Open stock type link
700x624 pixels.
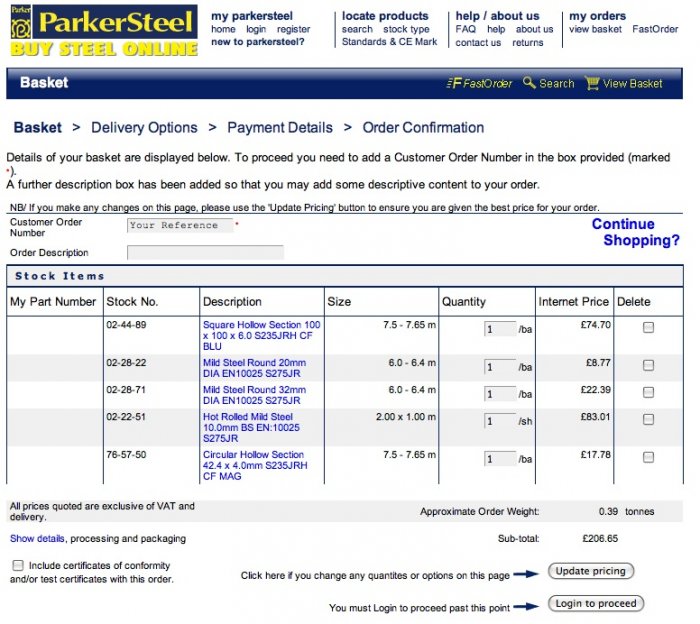tap(406, 29)
